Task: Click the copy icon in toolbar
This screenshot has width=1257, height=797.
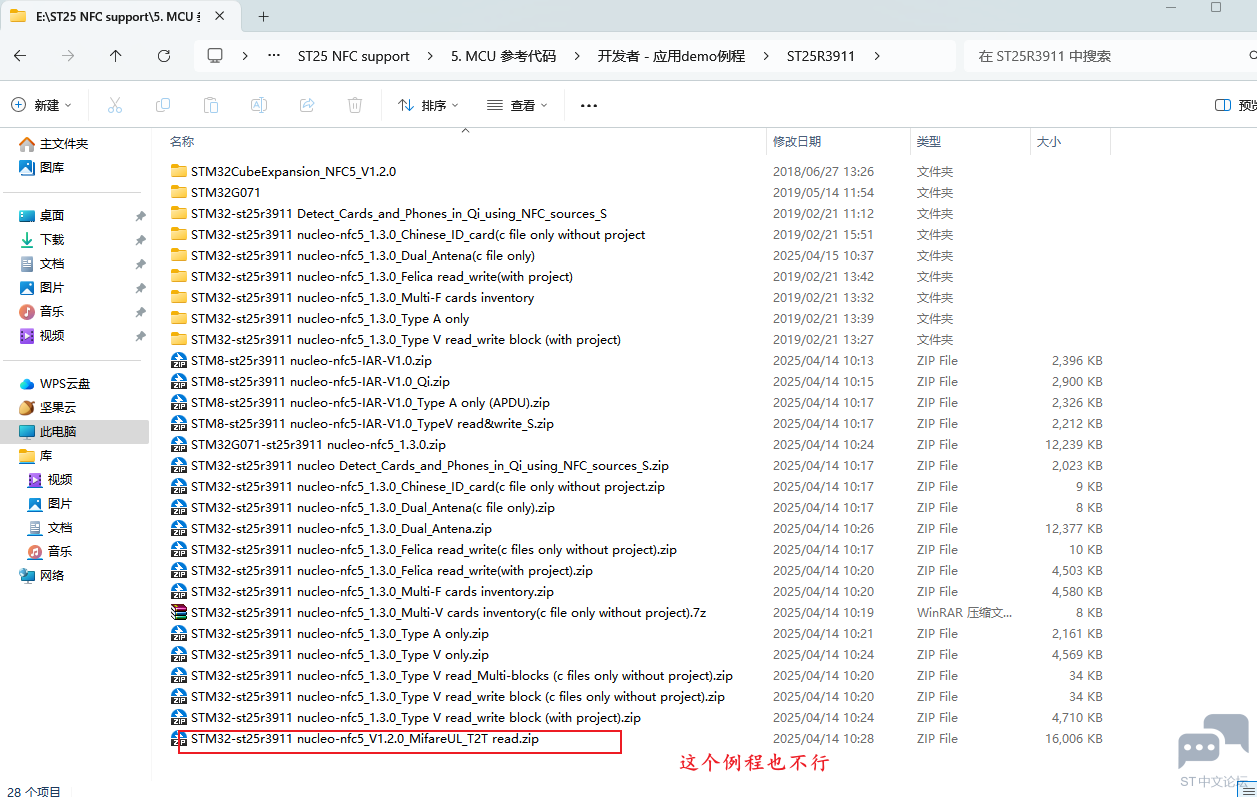Action: [162, 105]
